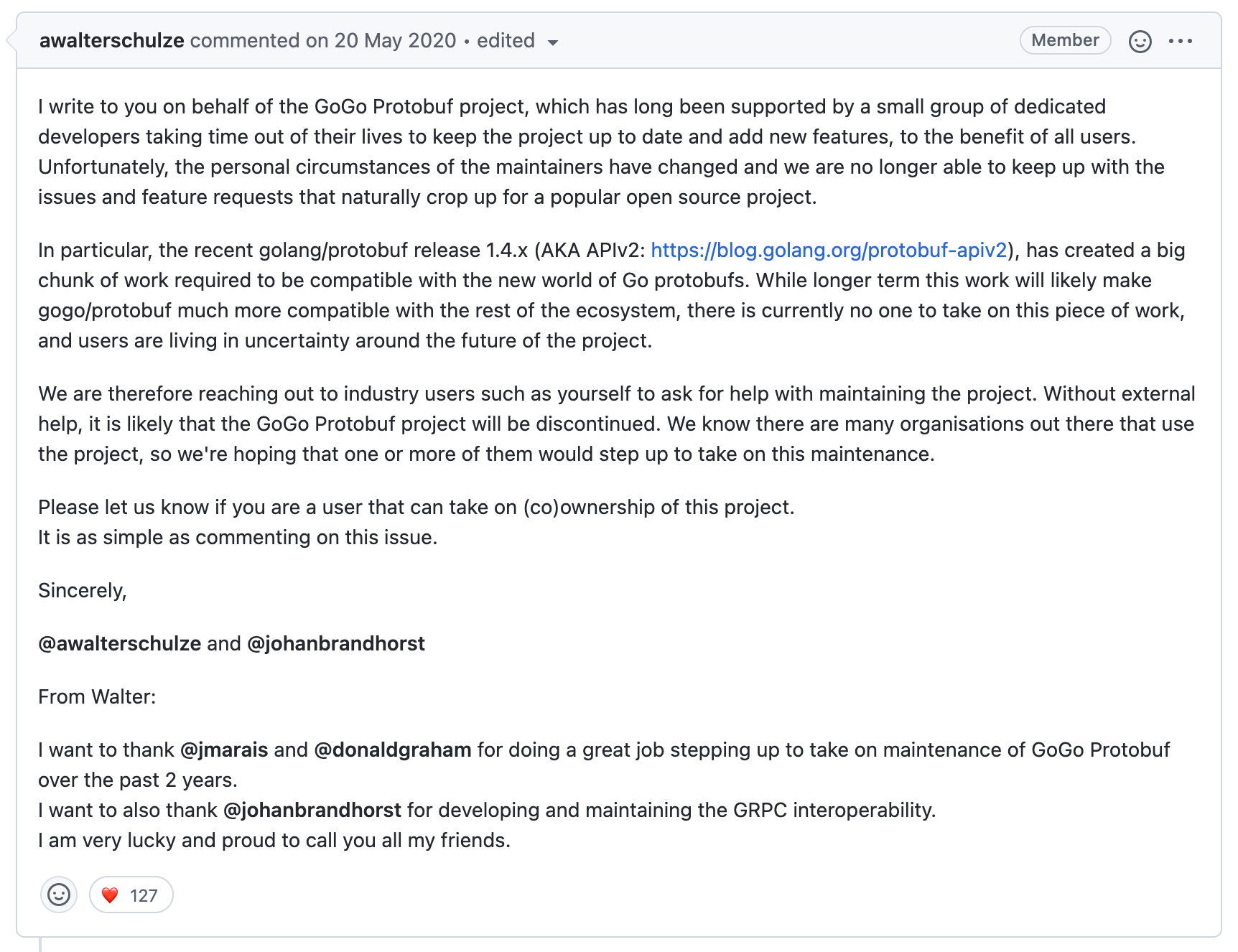Open the @jmarais user mention
This screenshot has width=1238, height=952.
[x=224, y=750]
